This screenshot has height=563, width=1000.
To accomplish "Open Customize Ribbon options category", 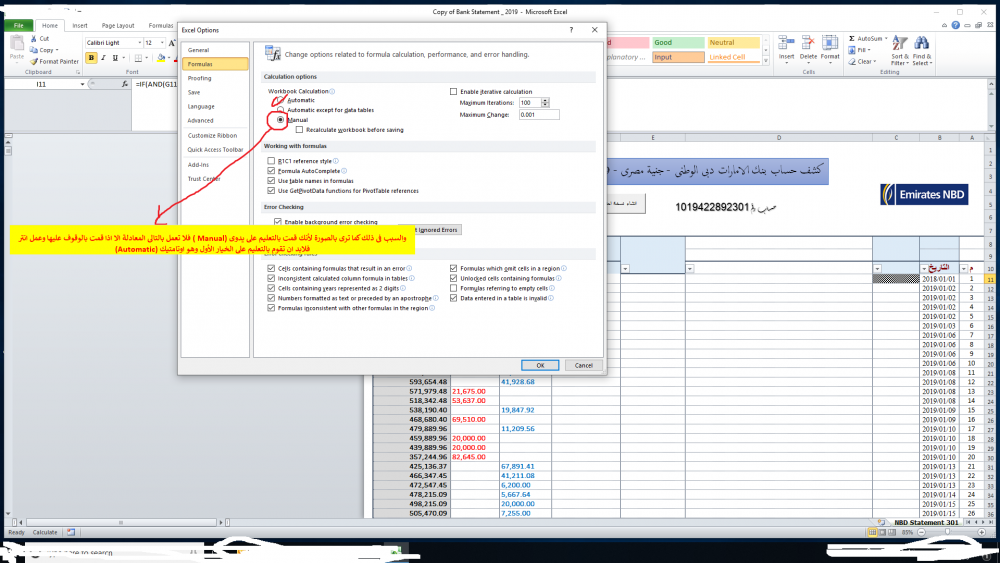I will 215,135.
